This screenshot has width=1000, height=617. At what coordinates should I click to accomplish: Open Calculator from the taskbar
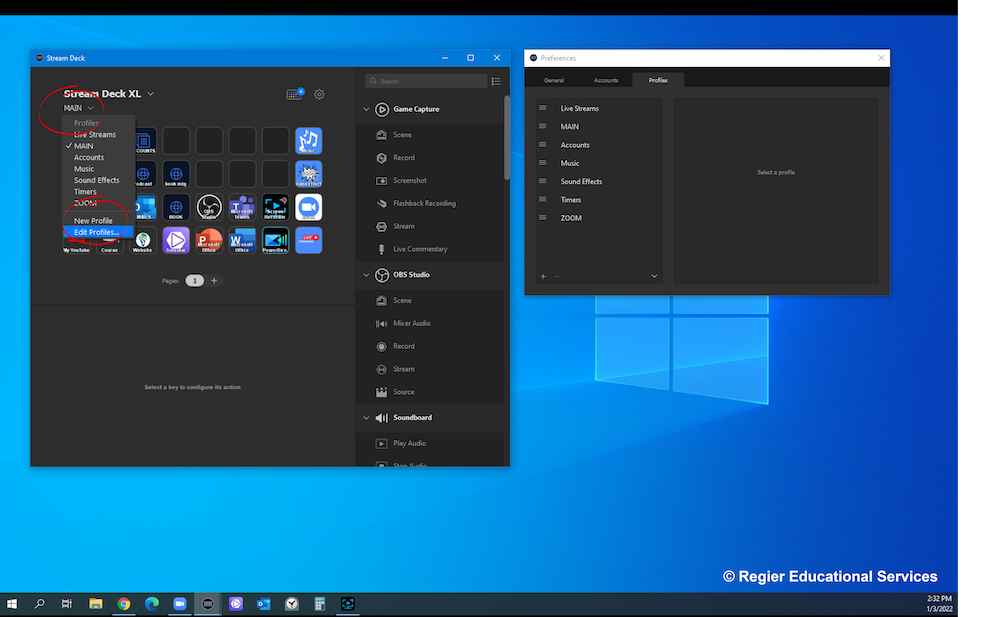tap(320, 604)
